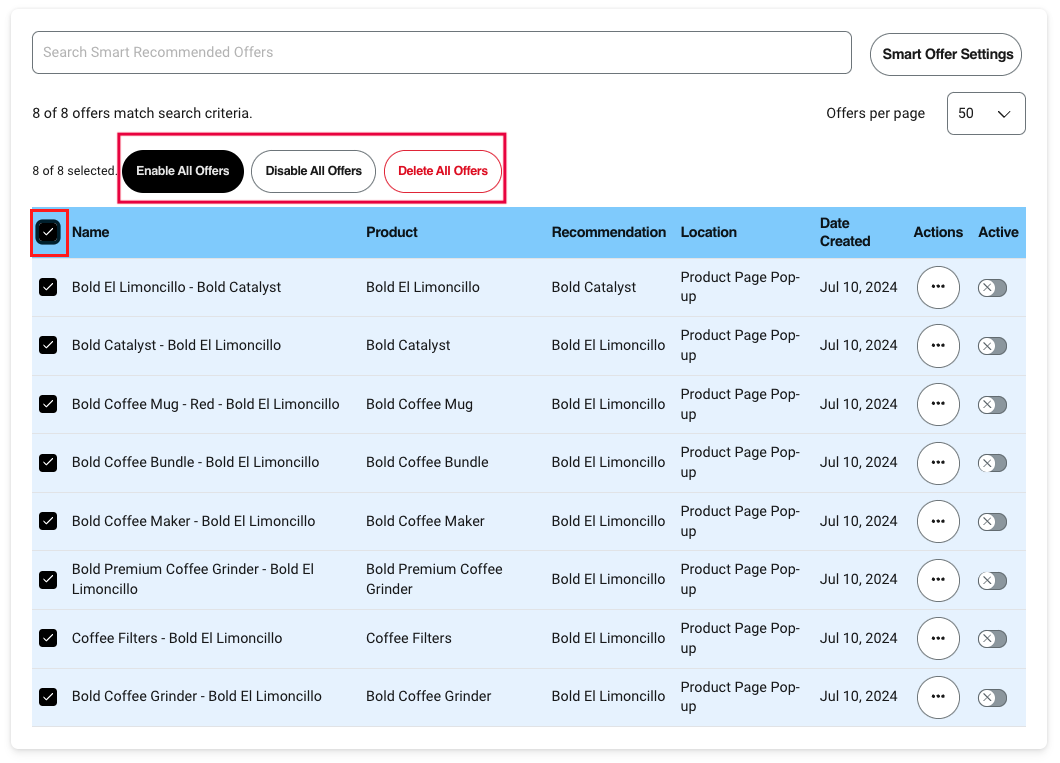Image resolution: width=1060 pixels, height=763 pixels.
Task: Activate the Coffee Filters offer toggle
Action: 992,639
